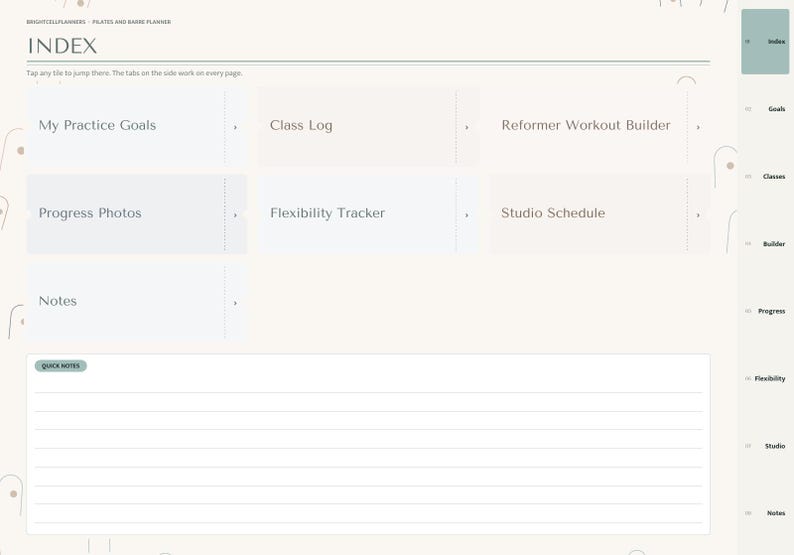The image size is (794, 555).
Task: Open the My Practice Goals tile
Action: [x=137, y=127]
